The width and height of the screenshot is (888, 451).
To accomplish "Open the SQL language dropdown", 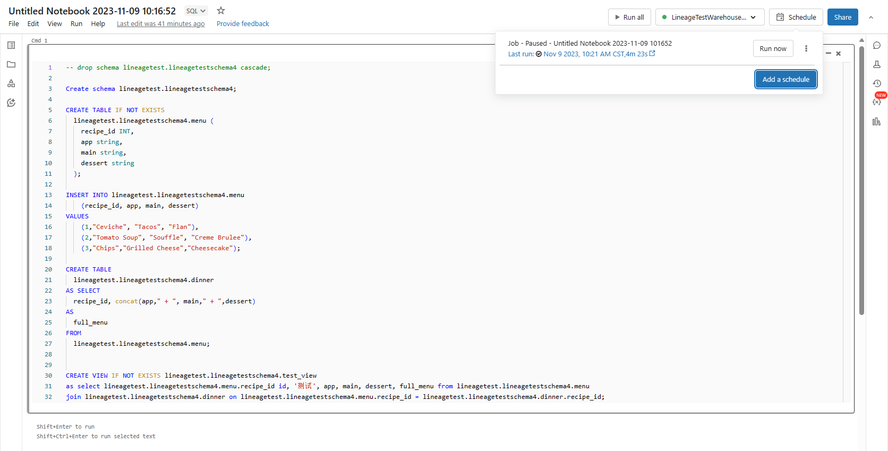I will point(195,11).
